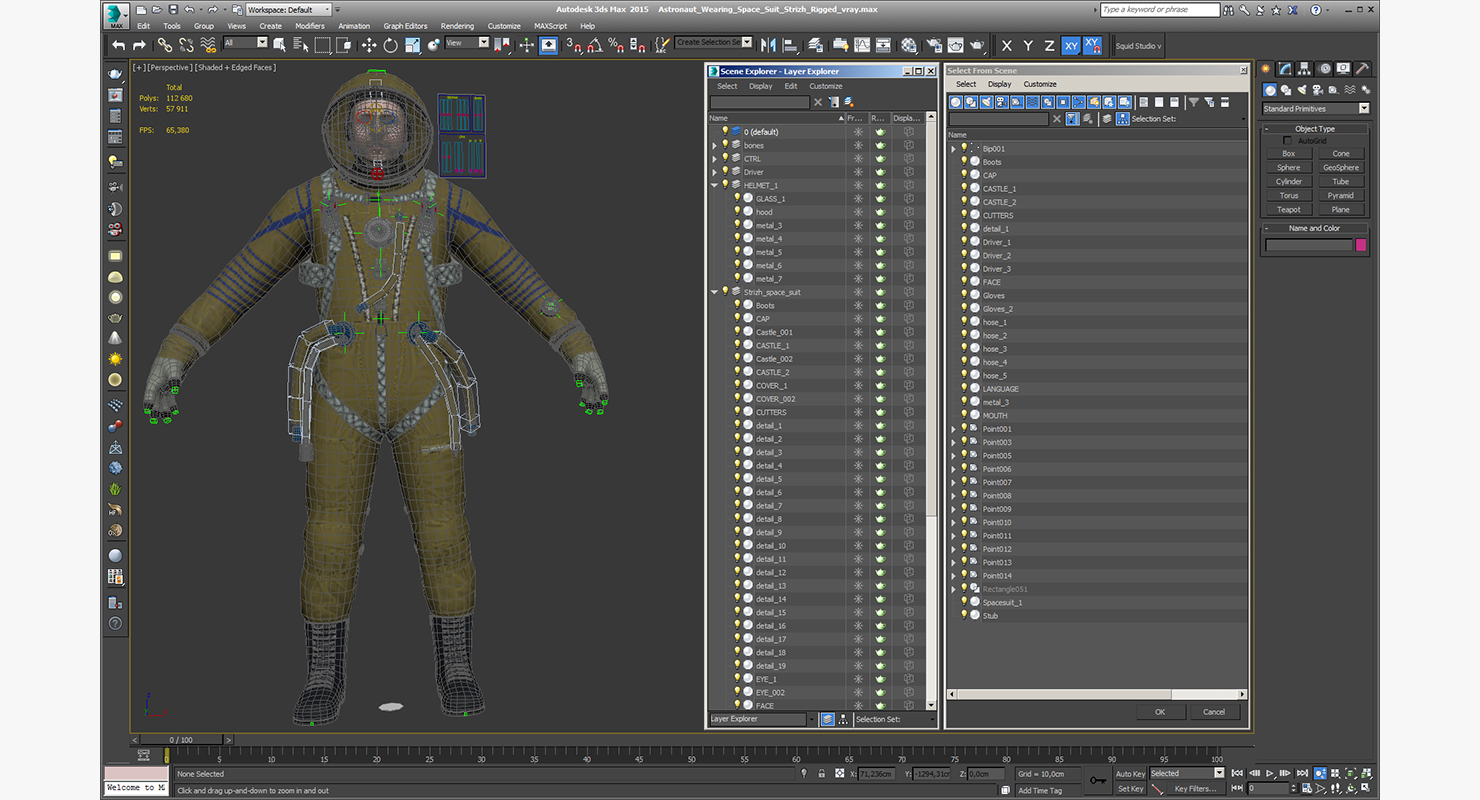Switch to the Hierarchy command panel tab
Image resolution: width=1480 pixels, height=800 pixels.
point(1305,68)
